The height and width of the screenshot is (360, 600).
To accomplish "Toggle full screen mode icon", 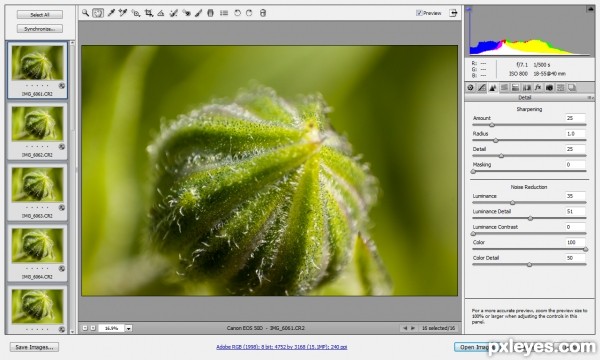I will 453,13.
